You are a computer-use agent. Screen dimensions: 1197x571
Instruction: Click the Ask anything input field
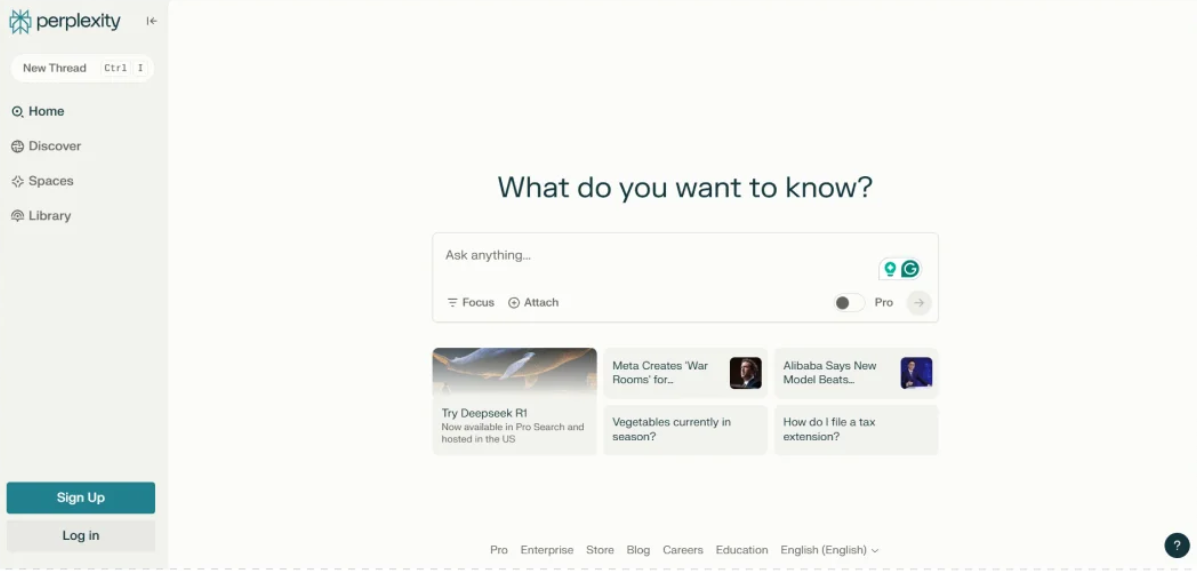[x=650, y=256]
